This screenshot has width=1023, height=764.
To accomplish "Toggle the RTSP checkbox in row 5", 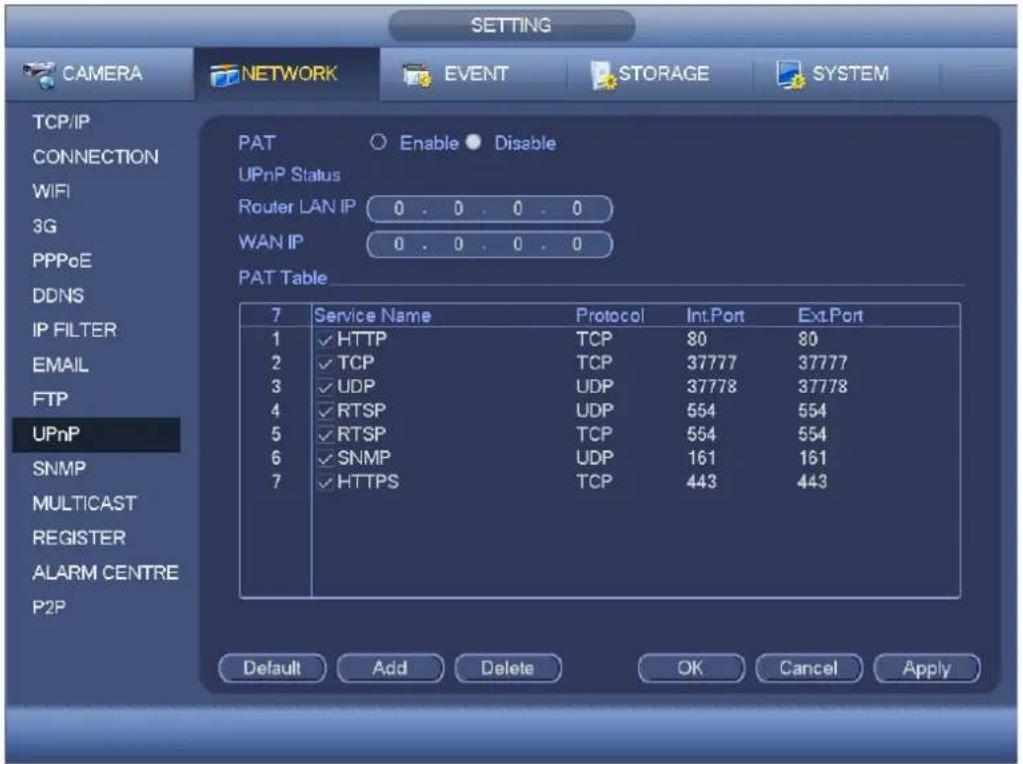I will pos(326,435).
